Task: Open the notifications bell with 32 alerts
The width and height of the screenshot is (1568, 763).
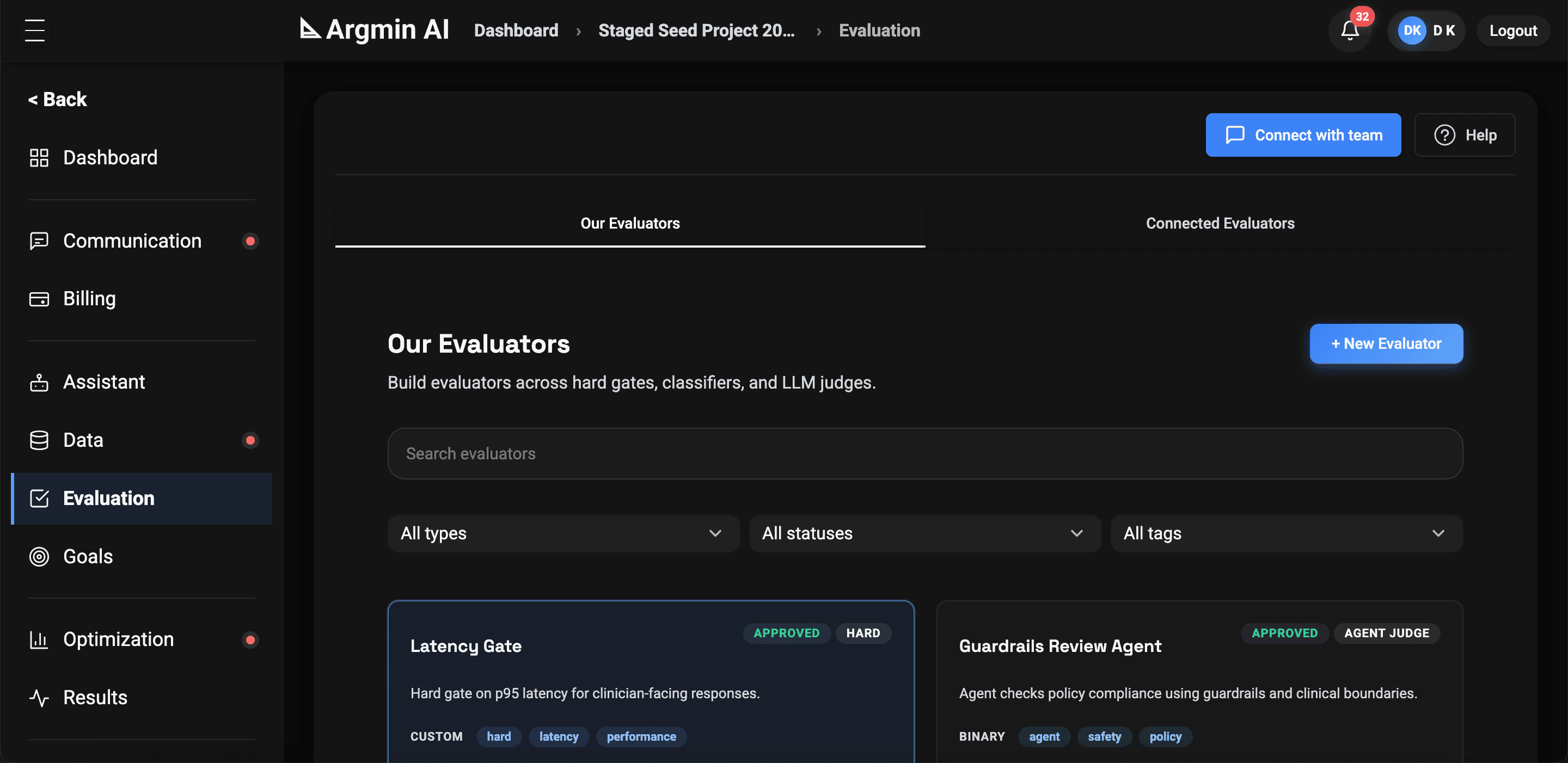Action: [x=1350, y=30]
